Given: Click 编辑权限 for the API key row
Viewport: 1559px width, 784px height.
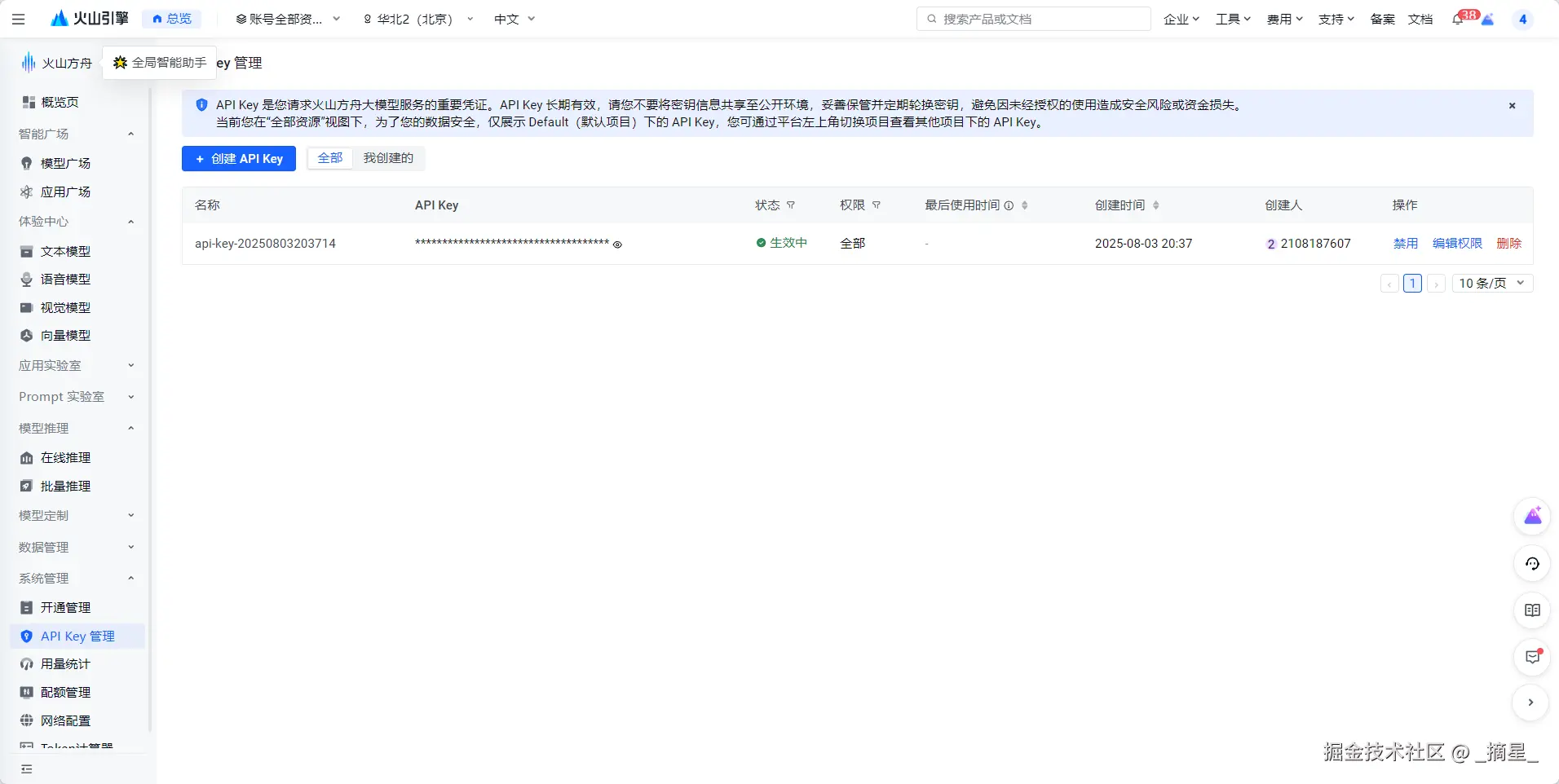Looking at the screenshot, I should [1457, 244].
